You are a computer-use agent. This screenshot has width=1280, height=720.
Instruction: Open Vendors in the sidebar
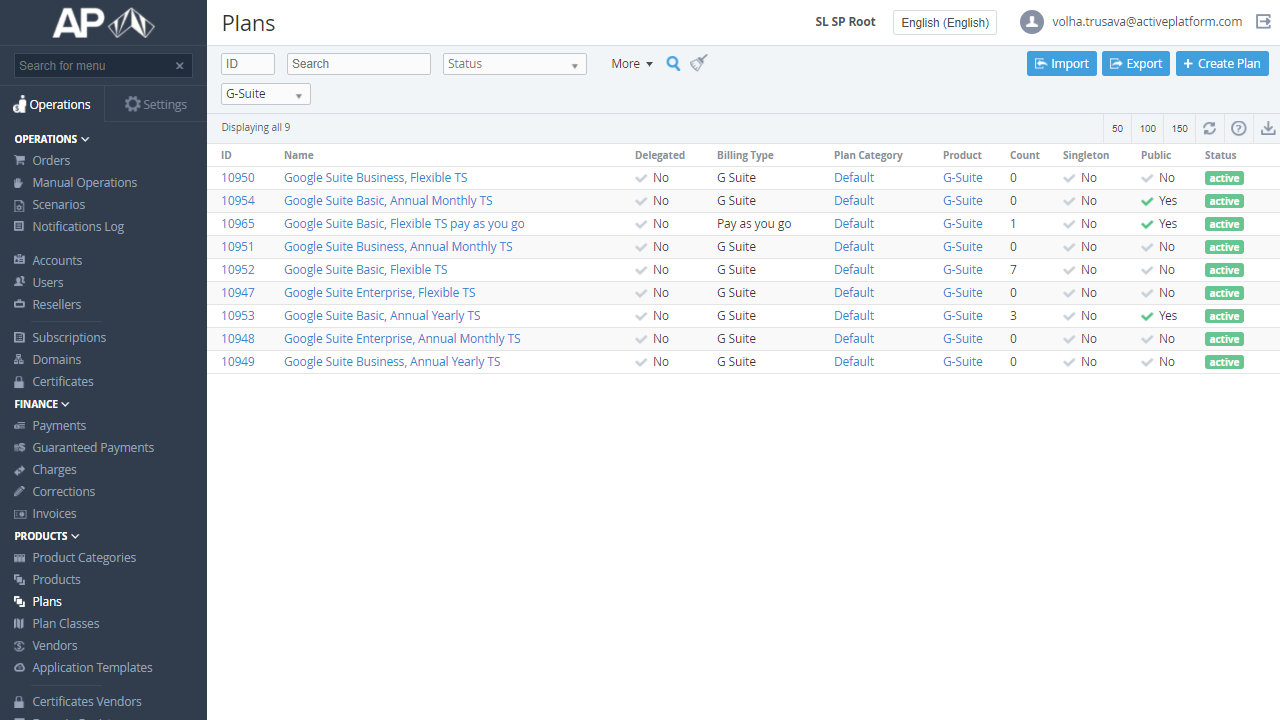(55, 645)
